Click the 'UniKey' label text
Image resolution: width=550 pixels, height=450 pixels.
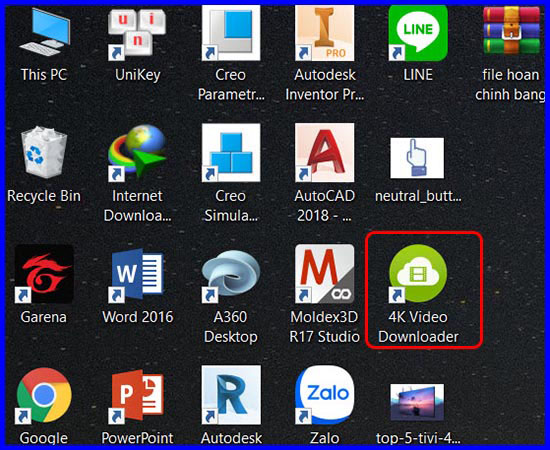pyautogui.click(x=138, y=75)
